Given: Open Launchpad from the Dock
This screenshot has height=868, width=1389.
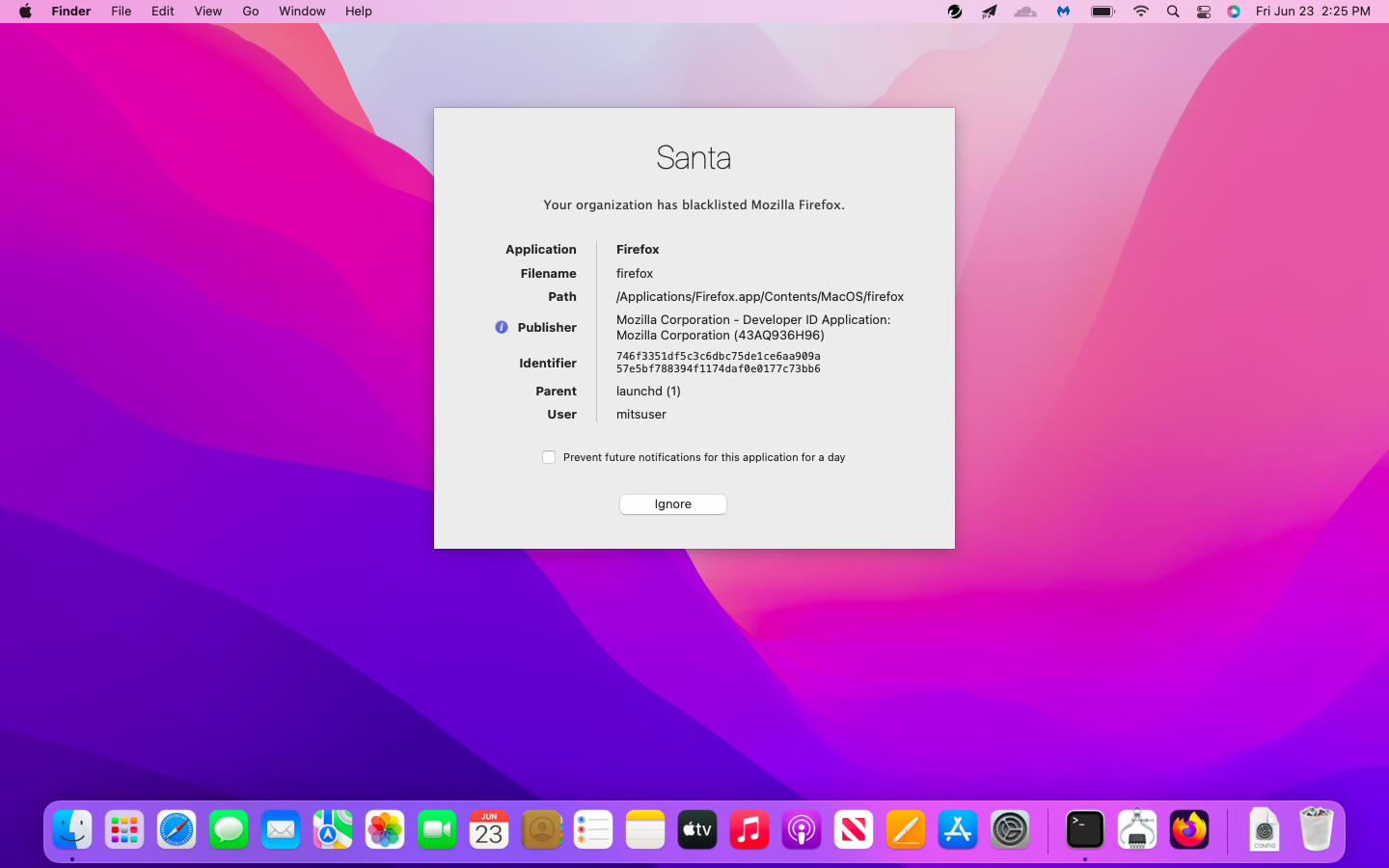Looking at the screenshot, I should point(124,829).
